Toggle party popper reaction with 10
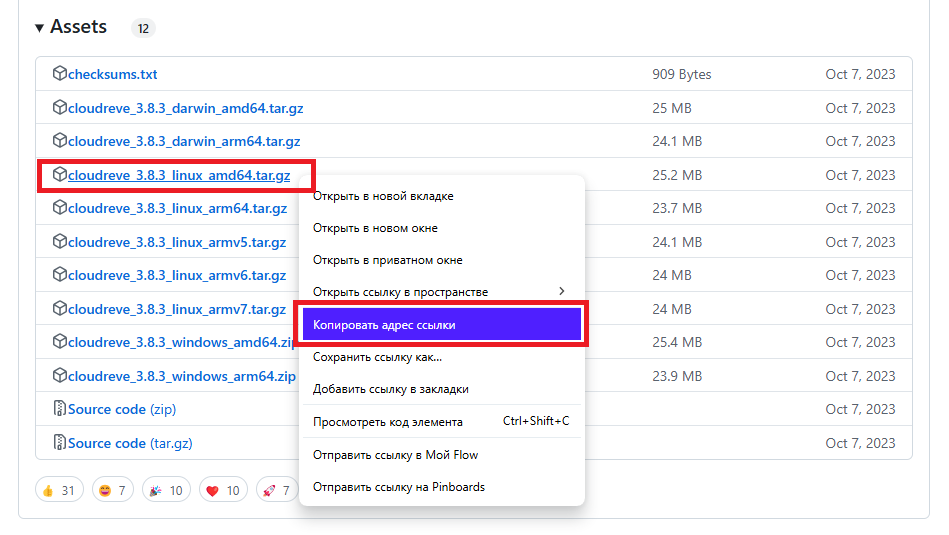 [x=166, y=490]
